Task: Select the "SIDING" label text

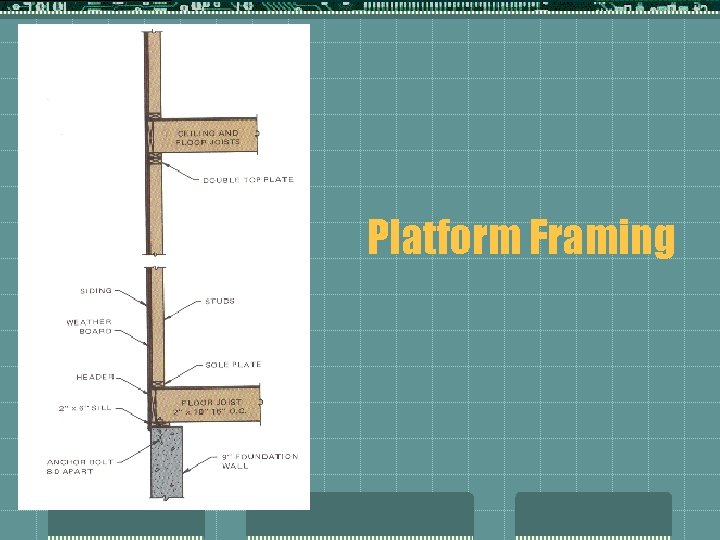Action: (95, 291)
